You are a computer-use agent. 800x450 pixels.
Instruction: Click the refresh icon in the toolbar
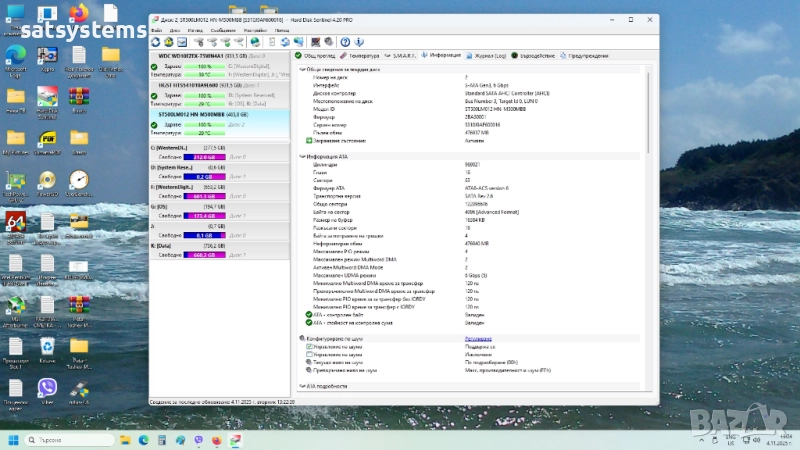coord(155,42)
